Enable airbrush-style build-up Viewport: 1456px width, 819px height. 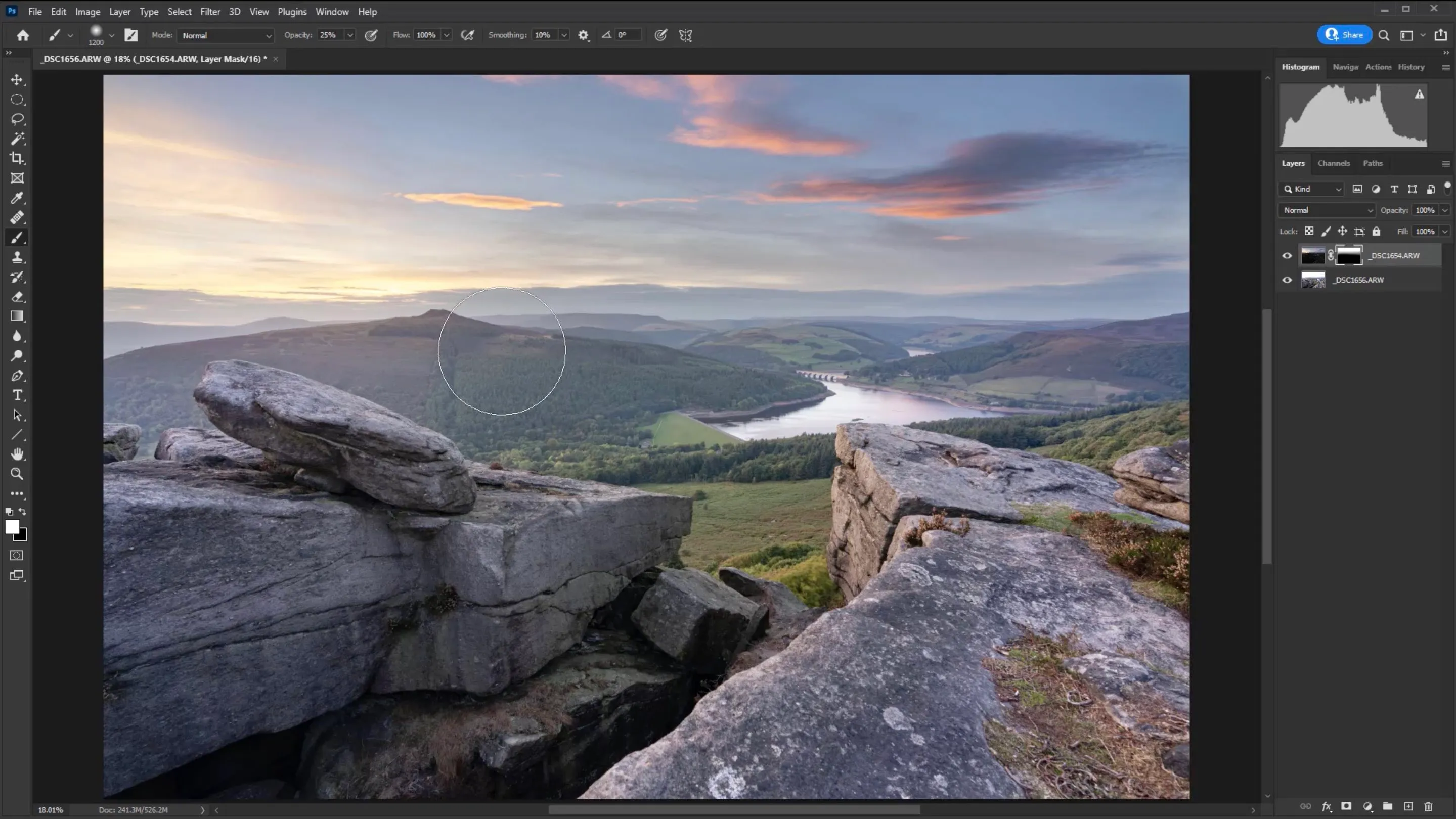pos(467,35)
